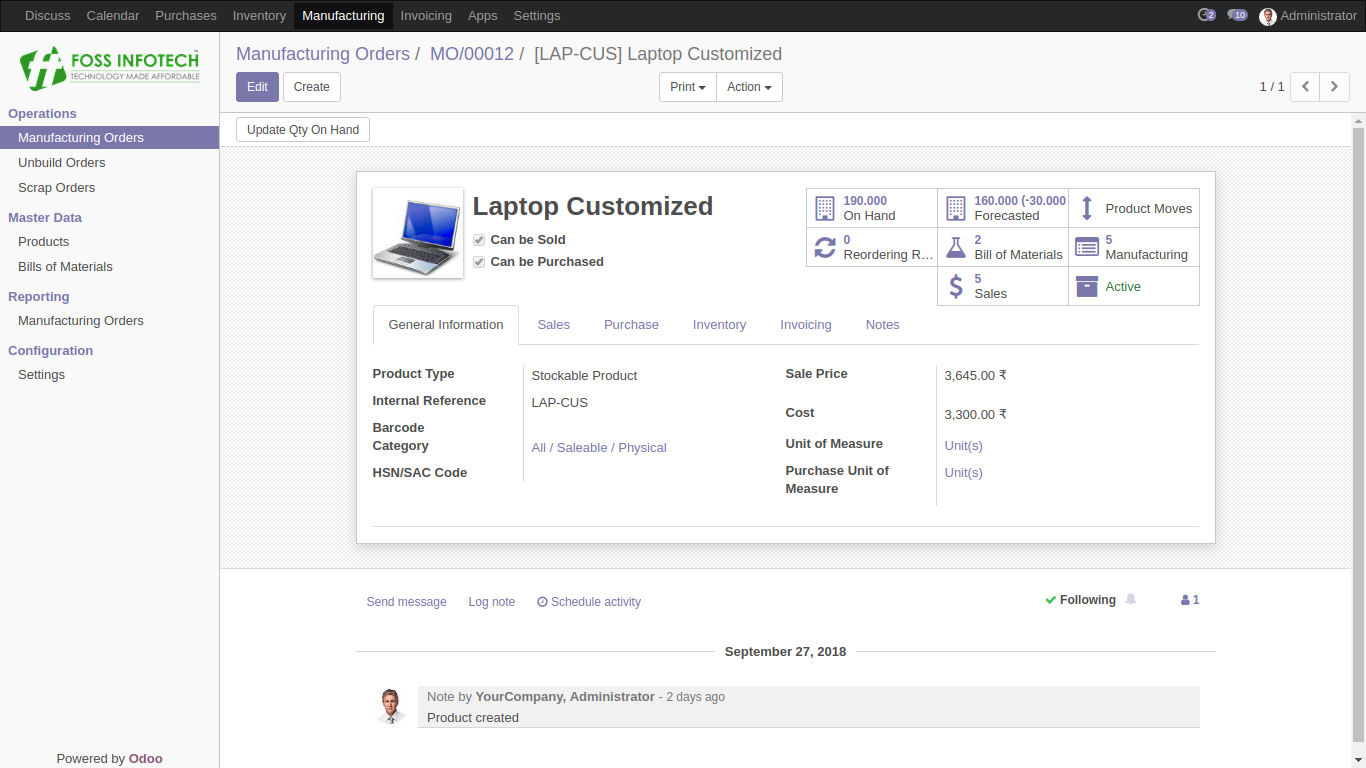
Task: Select Manufacturing Orders under Operations
Action: [109, 138]
